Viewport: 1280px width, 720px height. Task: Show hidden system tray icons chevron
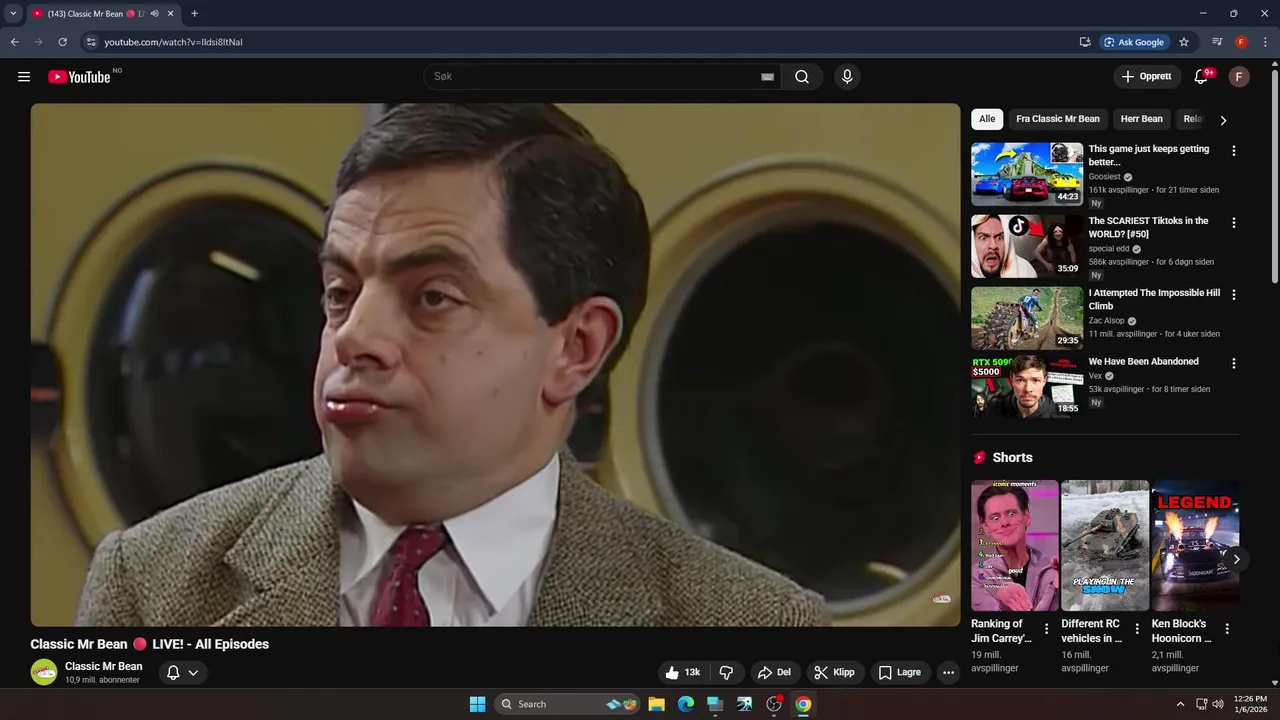(x=1180, y=704)
